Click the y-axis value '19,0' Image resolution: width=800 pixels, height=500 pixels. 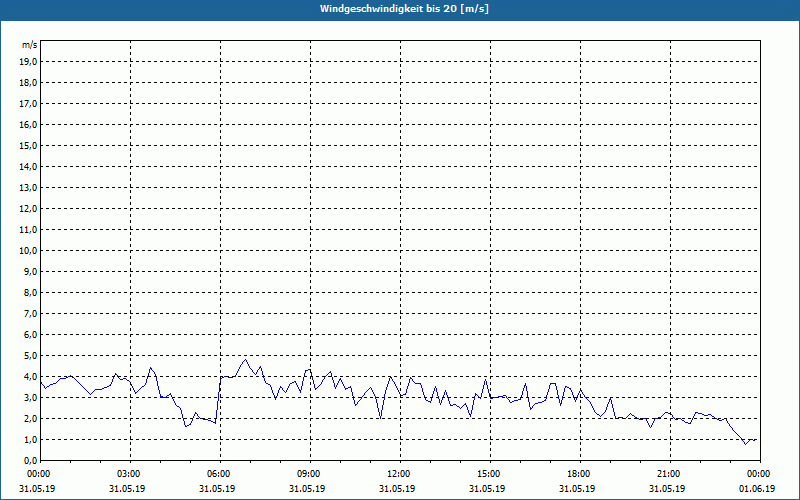(x=28, y=62)
